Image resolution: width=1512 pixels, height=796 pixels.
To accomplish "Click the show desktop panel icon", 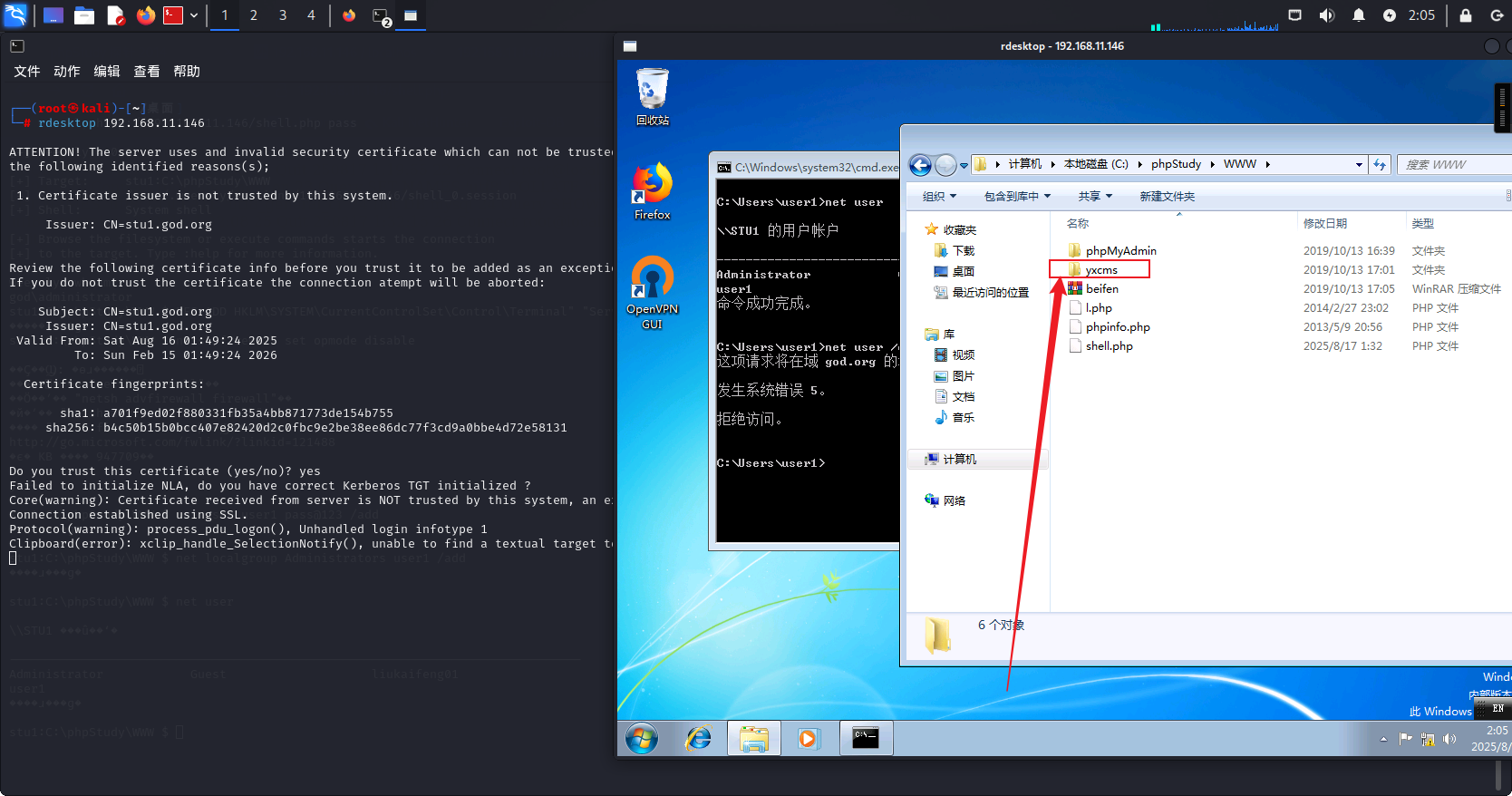I will (x=53, y=15).
